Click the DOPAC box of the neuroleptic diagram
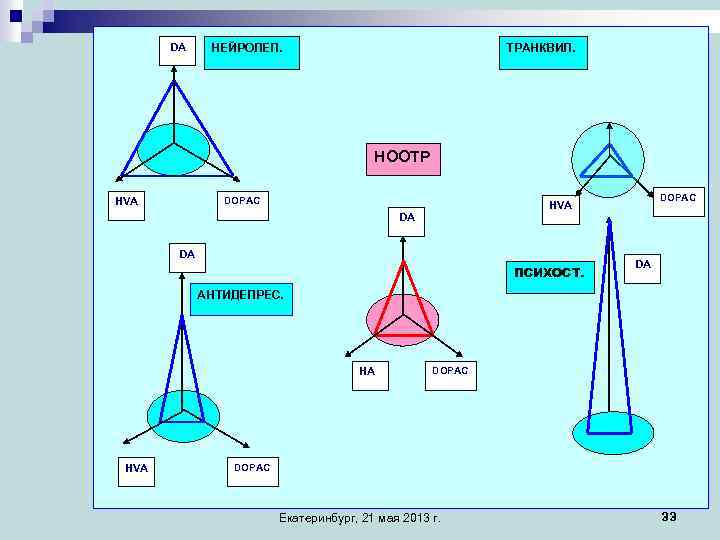 coord(242,206)
